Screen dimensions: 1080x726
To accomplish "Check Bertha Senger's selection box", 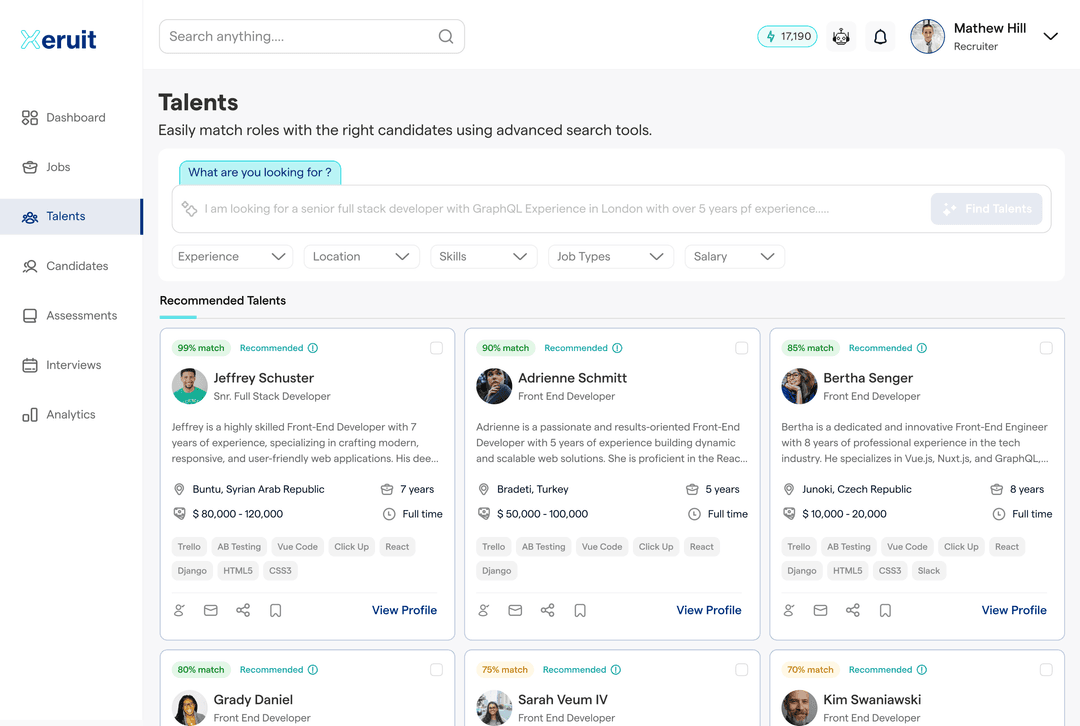I will pyautogui.click(x=1046, y=348).
